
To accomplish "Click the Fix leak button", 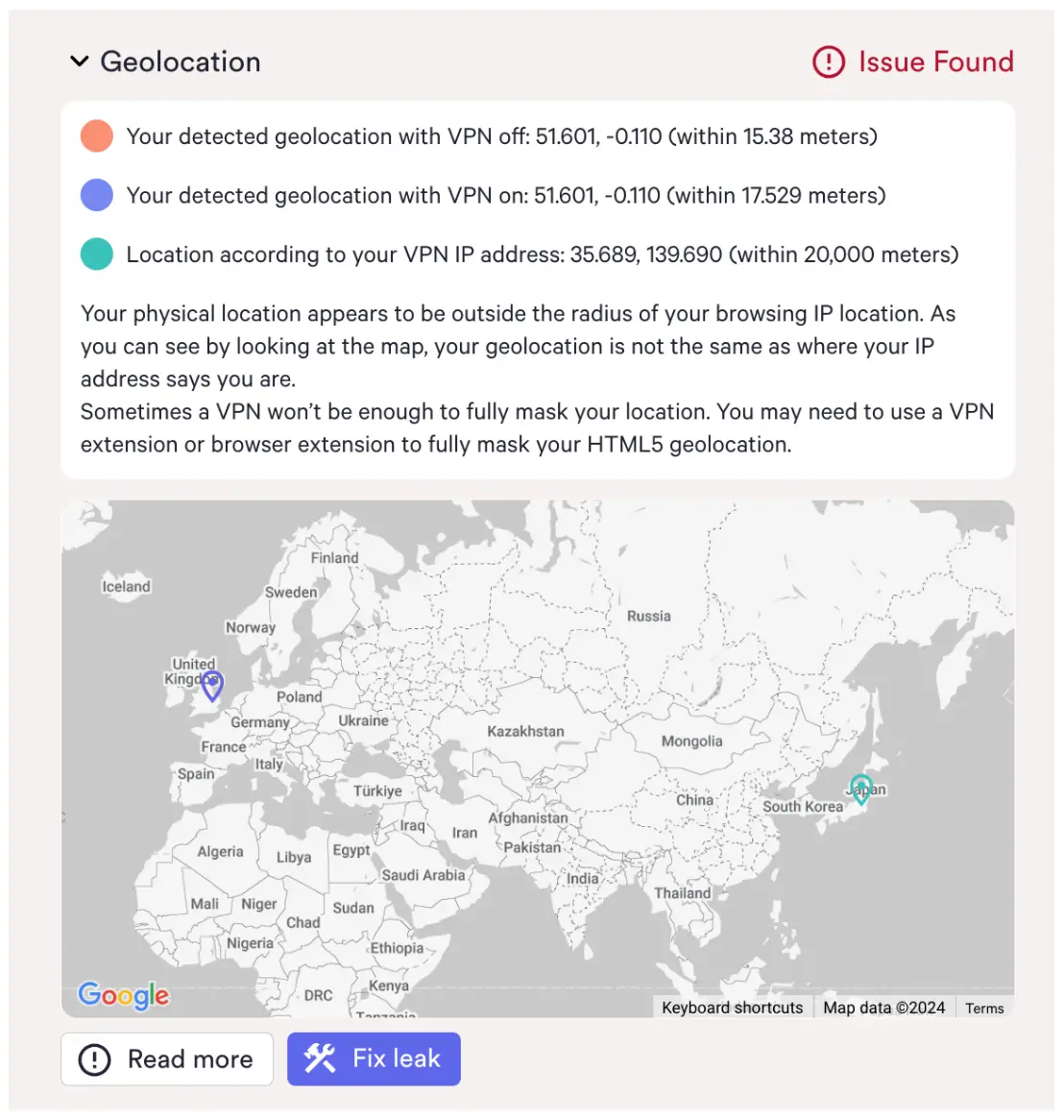I will (374, 1059).
